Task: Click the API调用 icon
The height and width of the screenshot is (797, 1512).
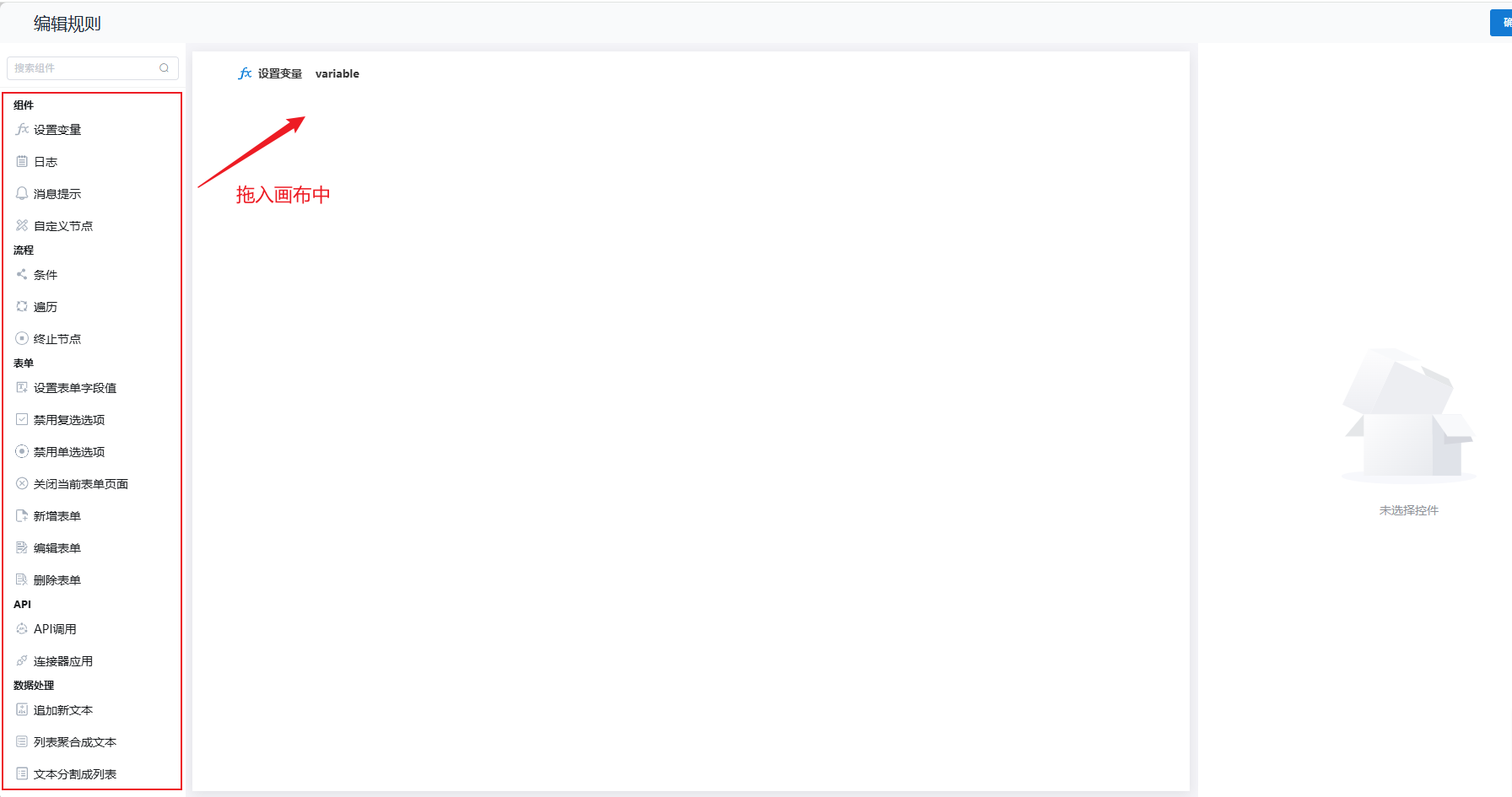Action: pos(22,628)
